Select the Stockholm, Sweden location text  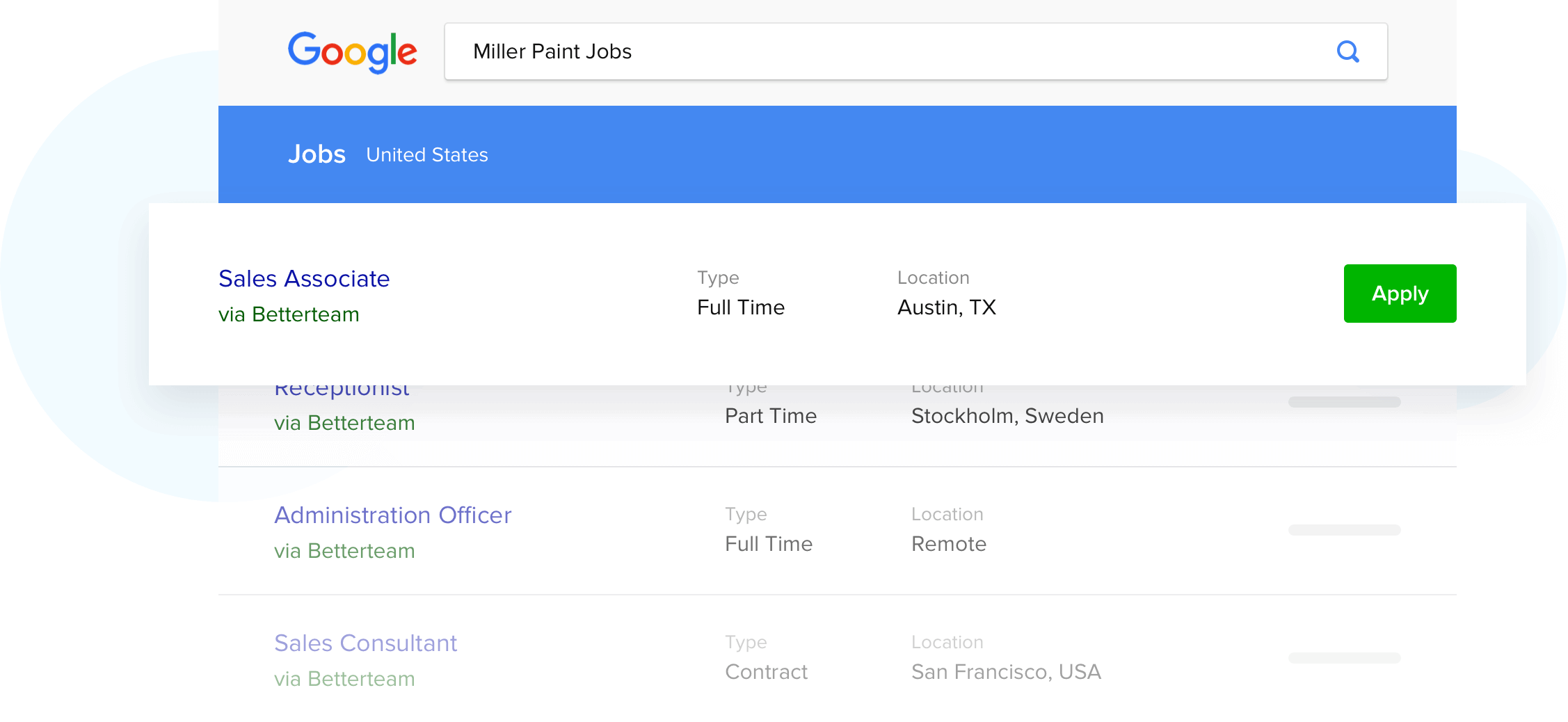(1007, 416)
